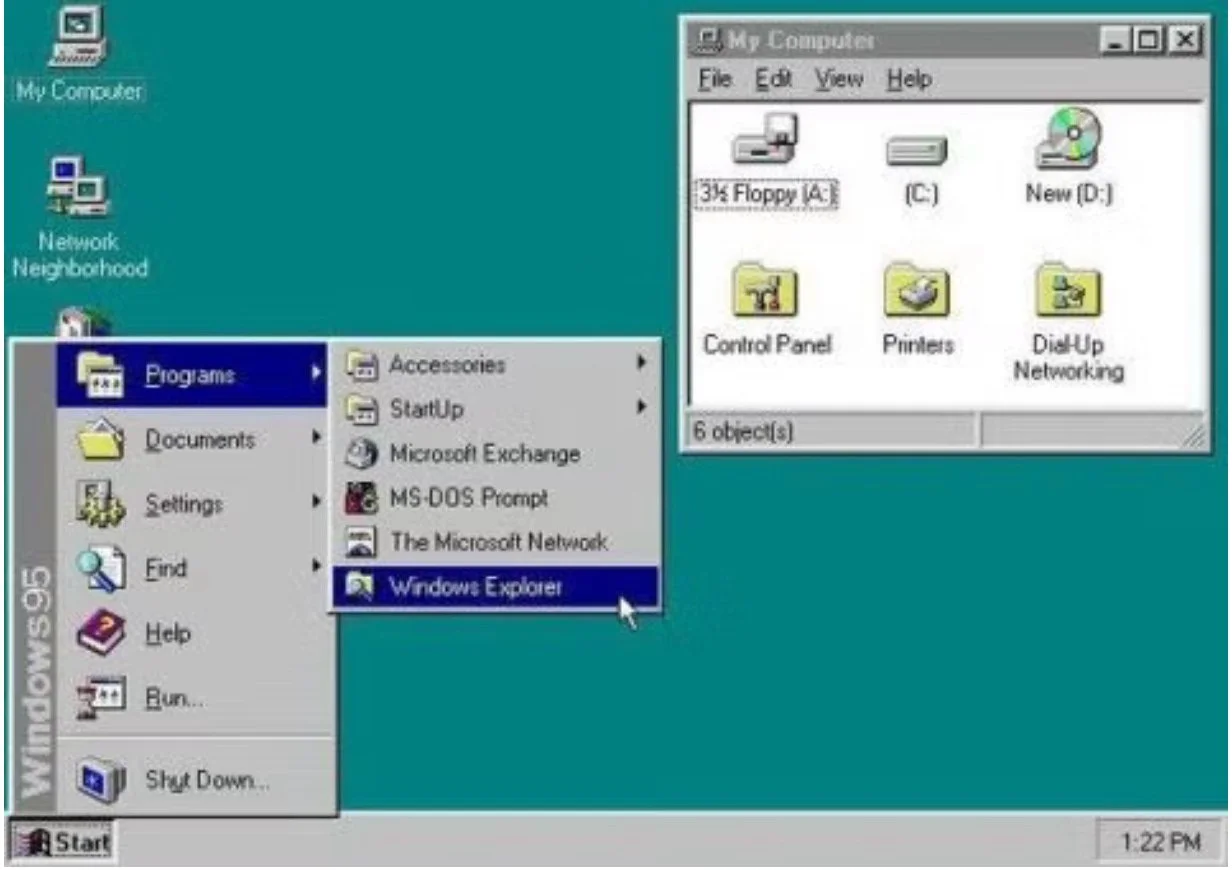Screen dimensions: 1232x870
Task: Choose MS-DOS Prompt from Programs menu
Action: tap(496, 498)
